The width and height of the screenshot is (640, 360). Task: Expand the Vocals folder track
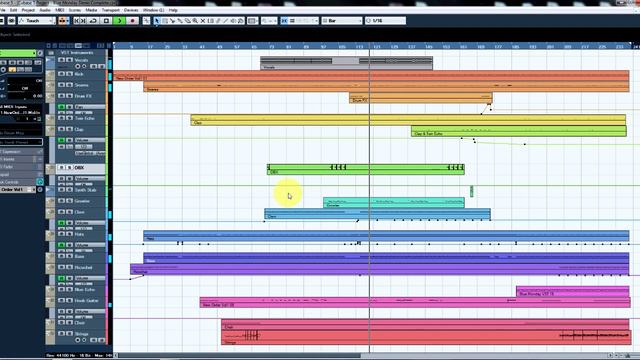pyautogui.click(x=50, y=60)
